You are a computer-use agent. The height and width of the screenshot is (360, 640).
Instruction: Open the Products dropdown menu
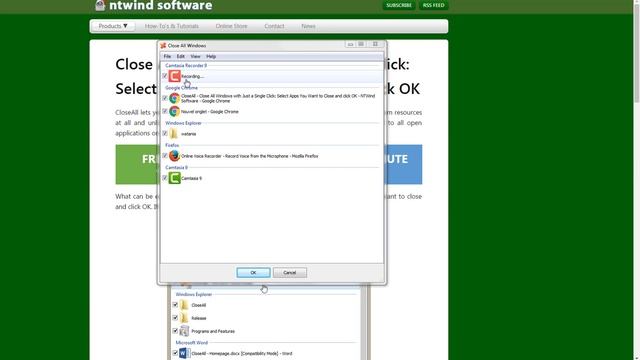[113, 26]
